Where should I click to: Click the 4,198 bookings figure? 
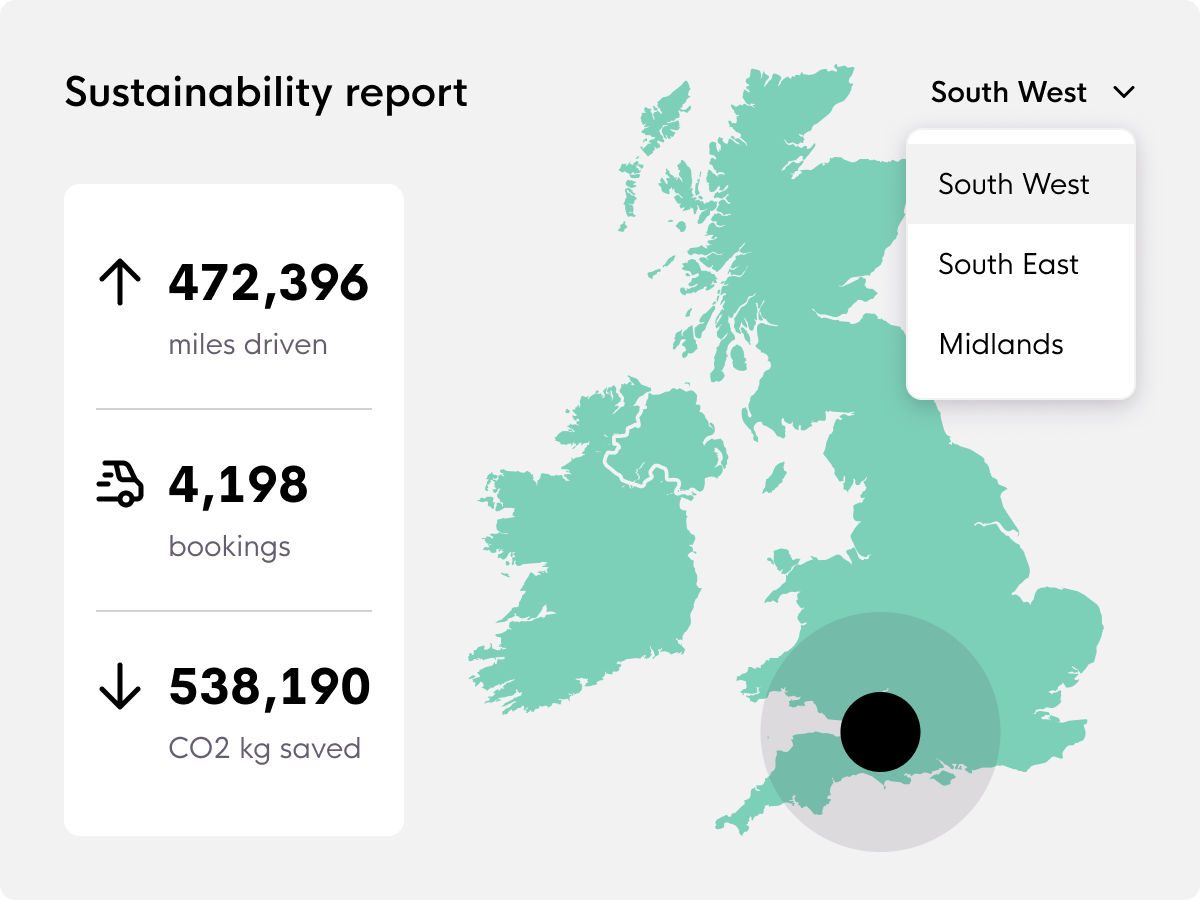pos(238,484)
